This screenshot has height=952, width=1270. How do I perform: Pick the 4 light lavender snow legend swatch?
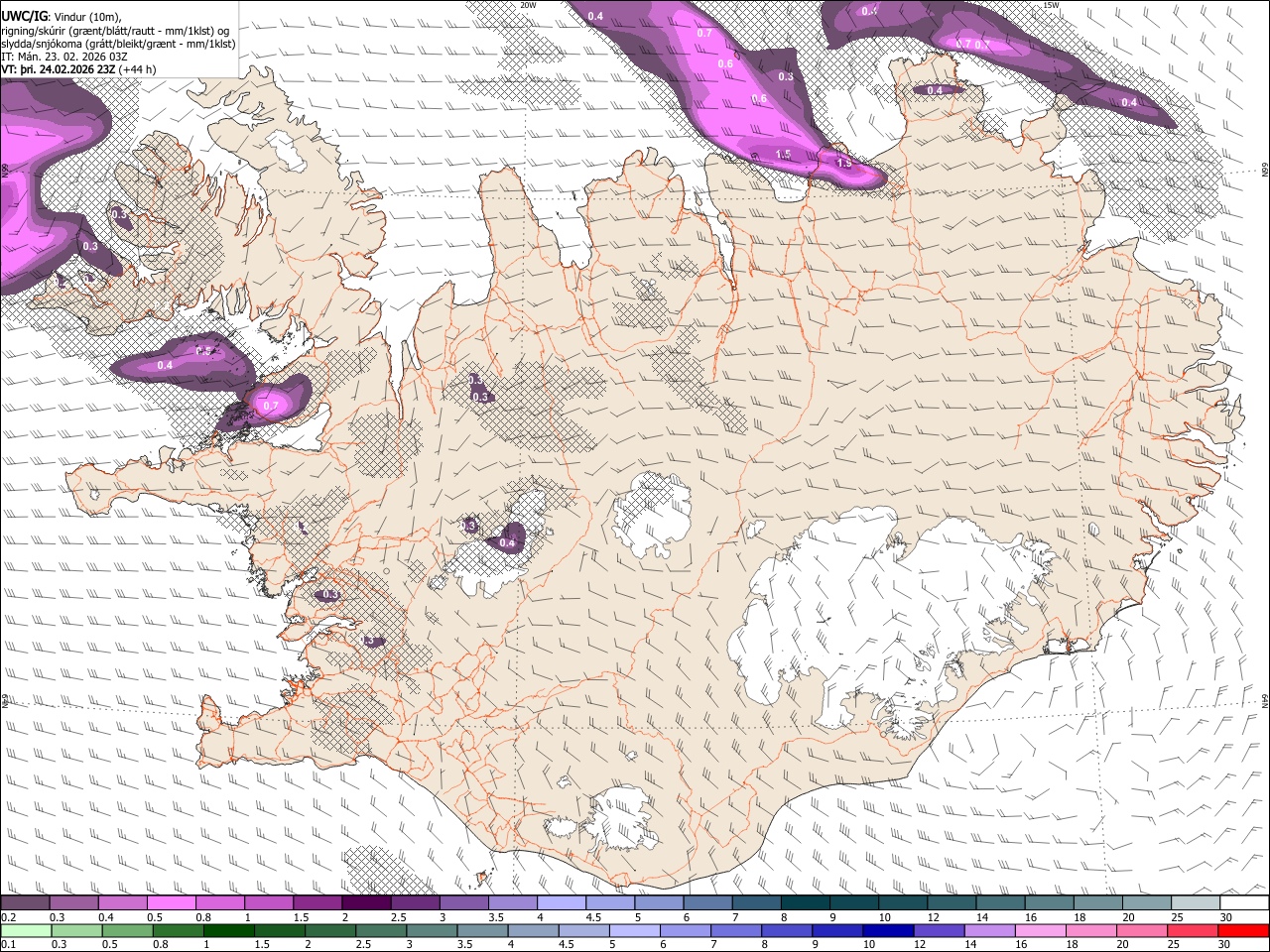pos(562,903)
